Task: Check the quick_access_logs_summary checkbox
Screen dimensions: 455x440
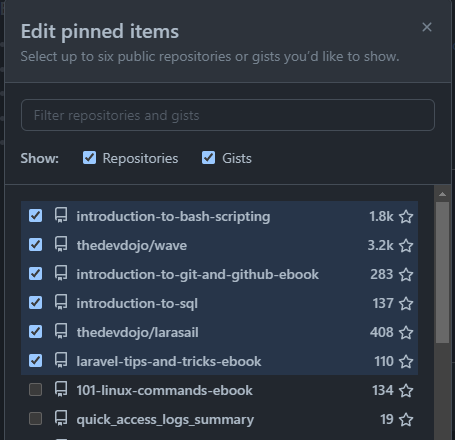Action: pyautogui.click(x=35, y=419)
